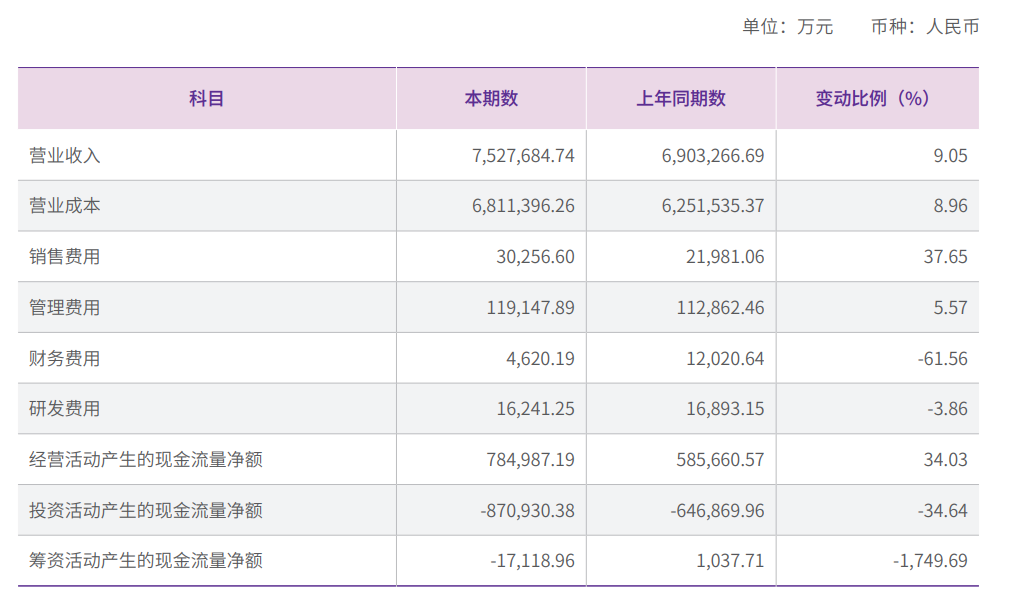The height and width of the screenshot is (597, 1014).
Task: Click the value 7,527,684.74
Action: click(522, 155)
